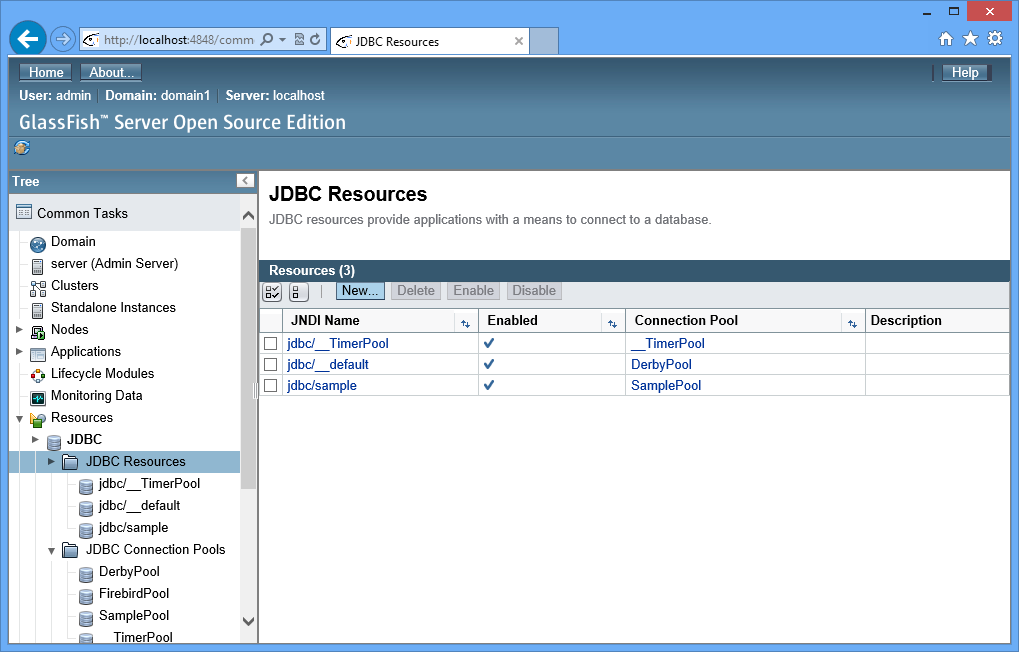This screenshot has width=1019, height=652.
Task: Expand the JDBC tree node arrow
Action: coord(35,439)
